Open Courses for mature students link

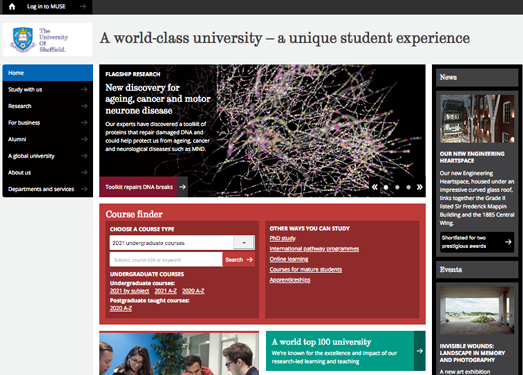(306, 269)
